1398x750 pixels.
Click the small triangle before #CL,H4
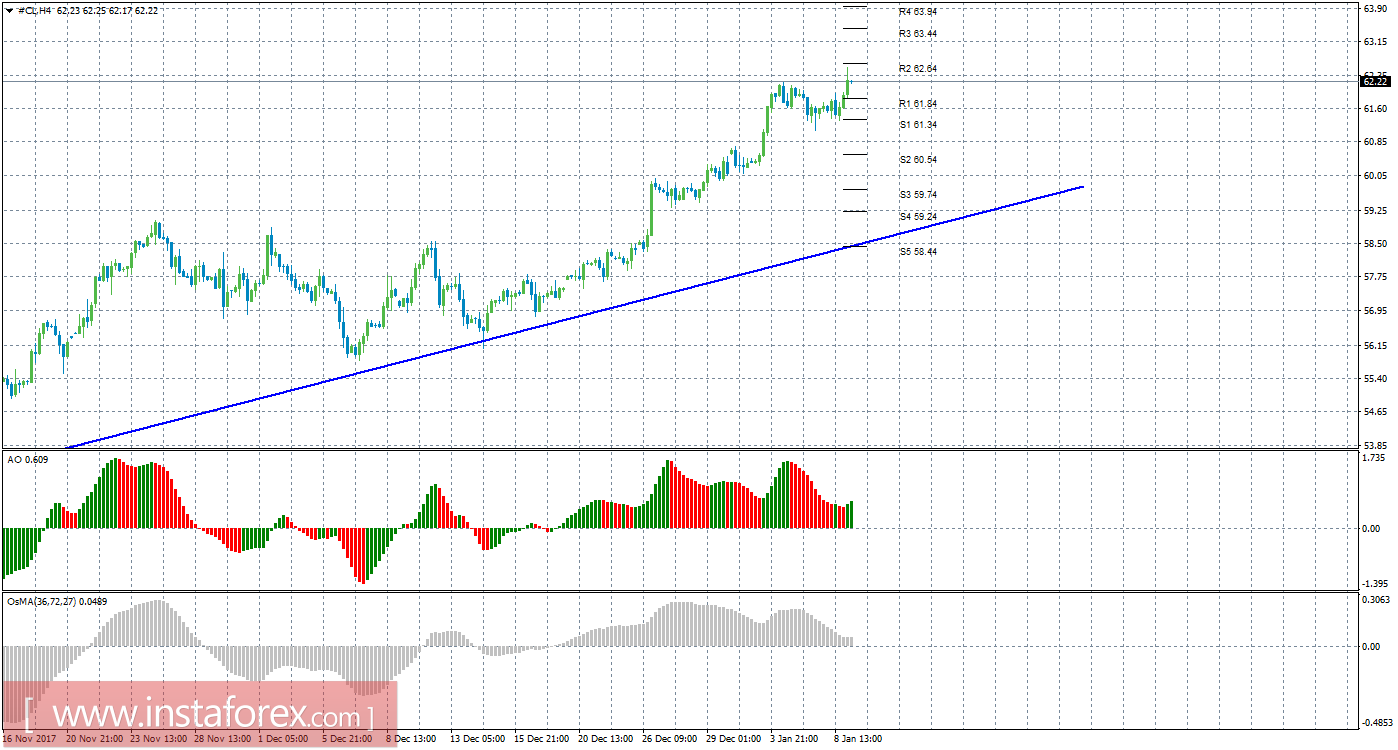[x=9, y=10]
